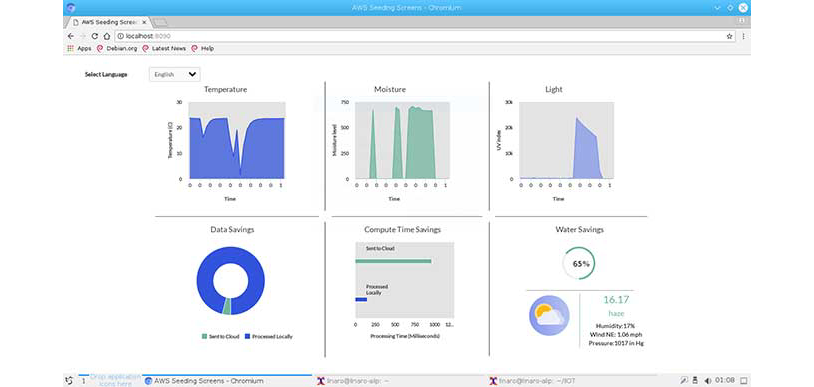Click the haze weather condition text

[616, 313]
